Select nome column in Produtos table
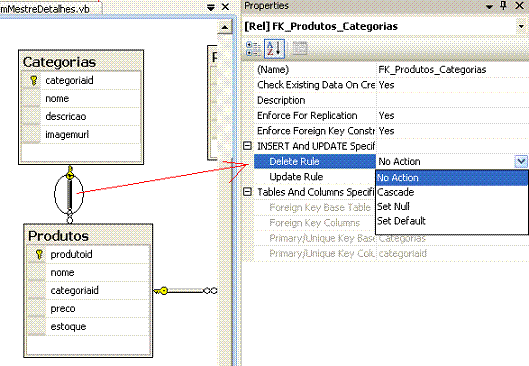The height and width of the screenshot is (366, 529). click(x=62, y=272)
